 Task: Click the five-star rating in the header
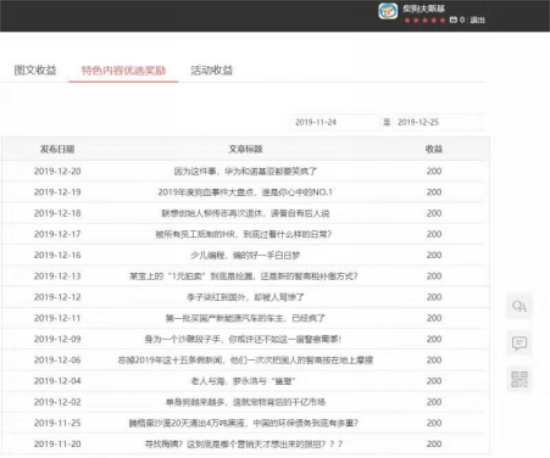click(425, 20)
